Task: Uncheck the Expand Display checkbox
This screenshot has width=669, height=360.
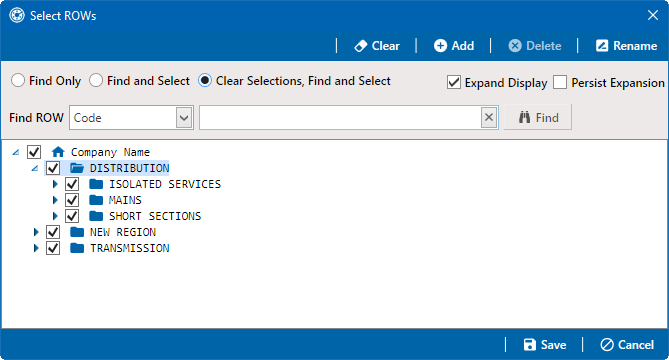Action: [454, 82]
